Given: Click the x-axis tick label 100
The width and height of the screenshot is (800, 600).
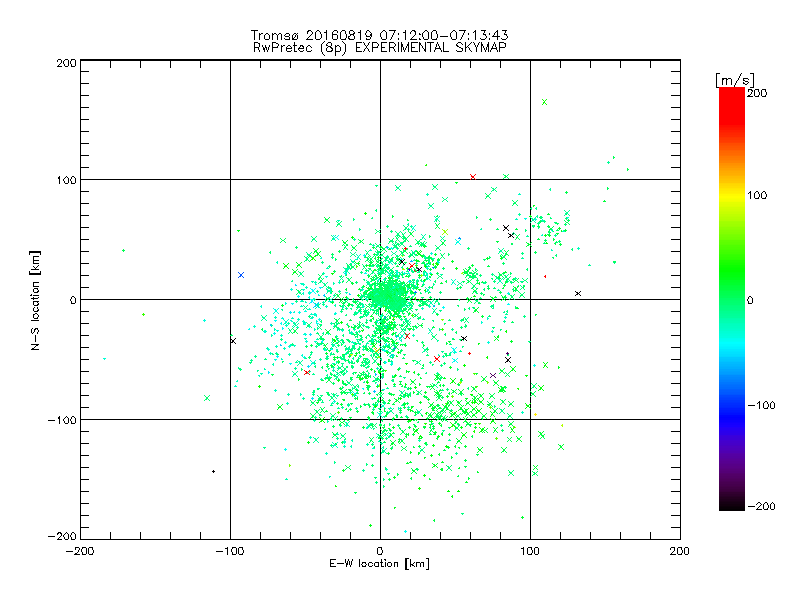Looking at the screenshot, I should point(530,551).
